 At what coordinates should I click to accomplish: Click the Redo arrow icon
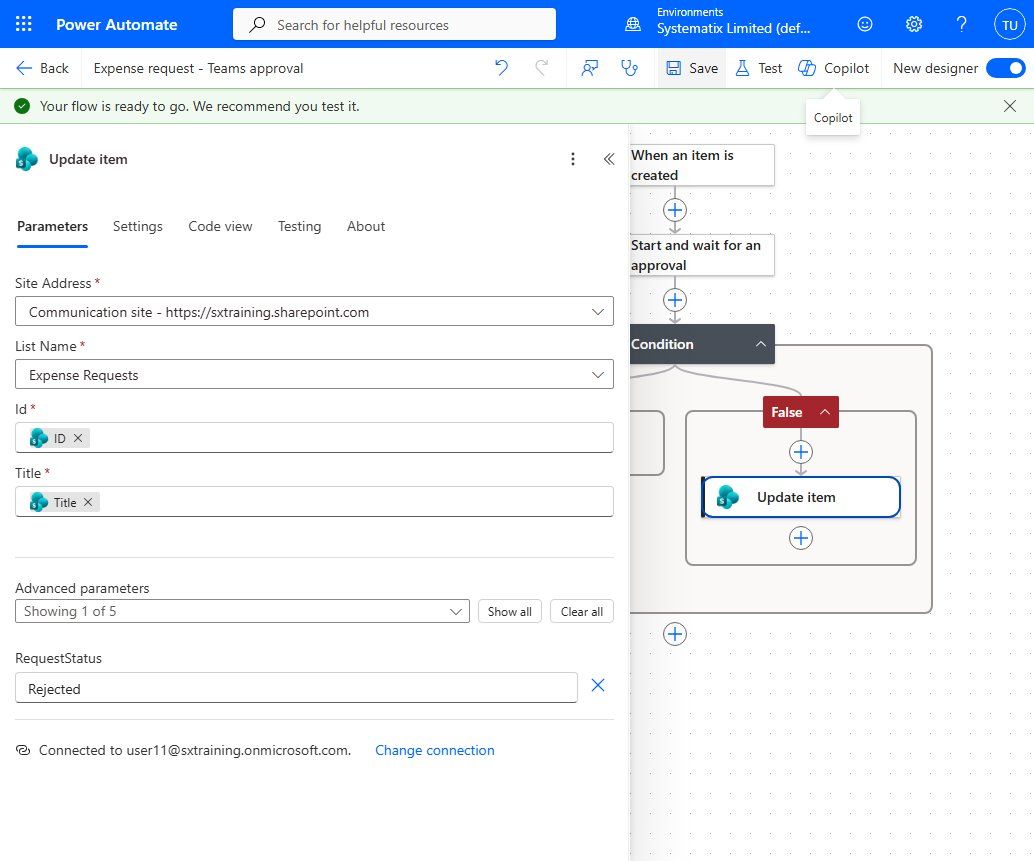pos(541,68)
